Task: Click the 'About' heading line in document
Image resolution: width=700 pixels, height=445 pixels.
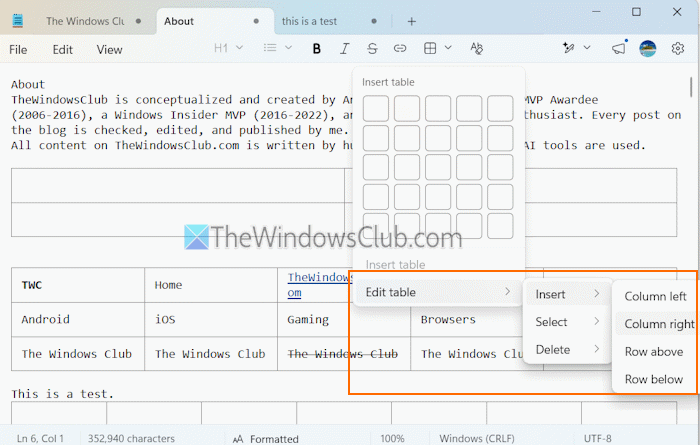Action: (x=28, y=84)
